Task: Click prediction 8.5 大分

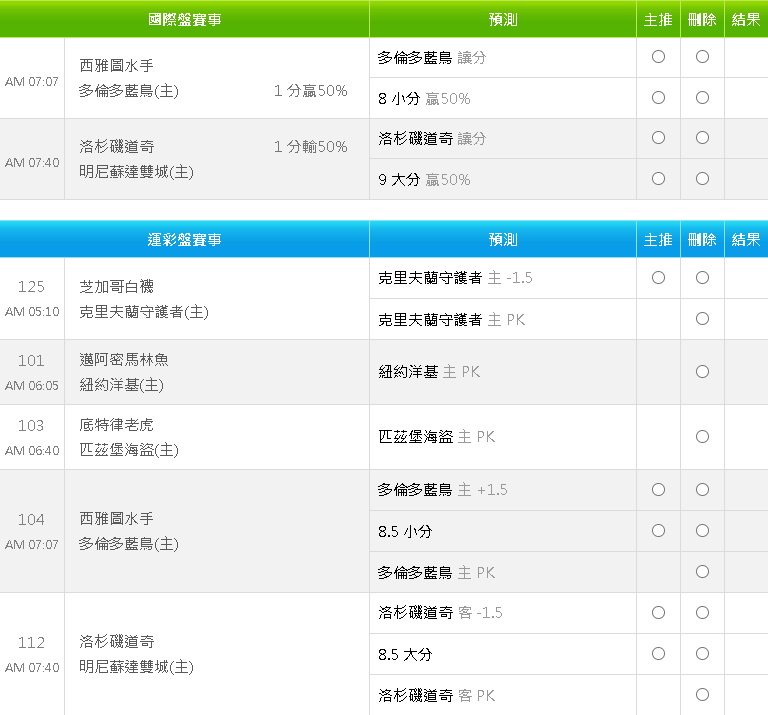Action: (x=405, y=654)
